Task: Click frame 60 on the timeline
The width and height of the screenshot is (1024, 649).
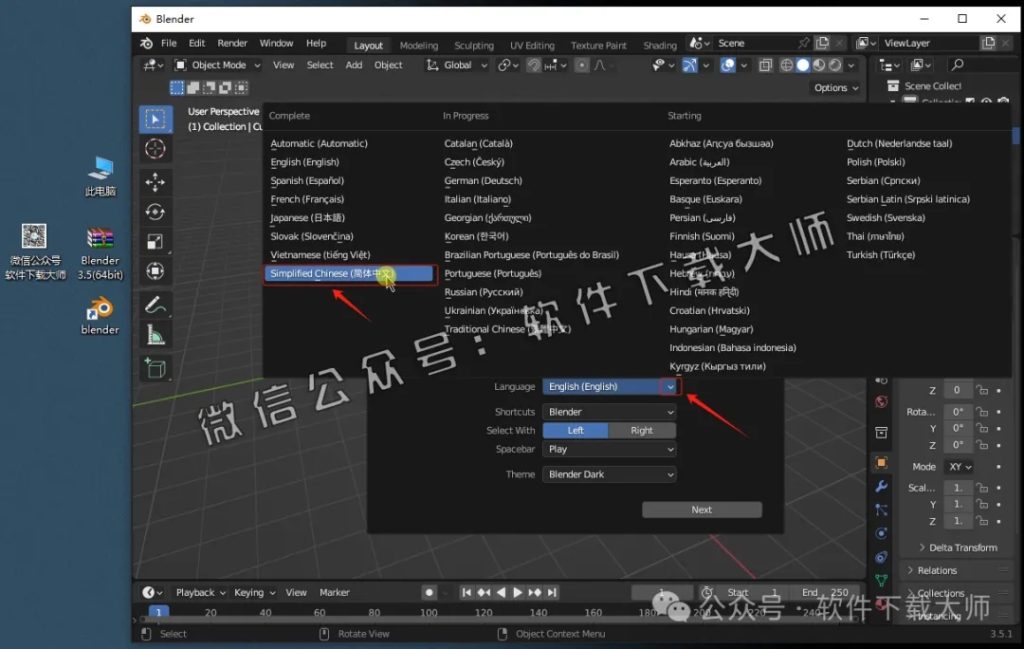Action: pos(322,610)
